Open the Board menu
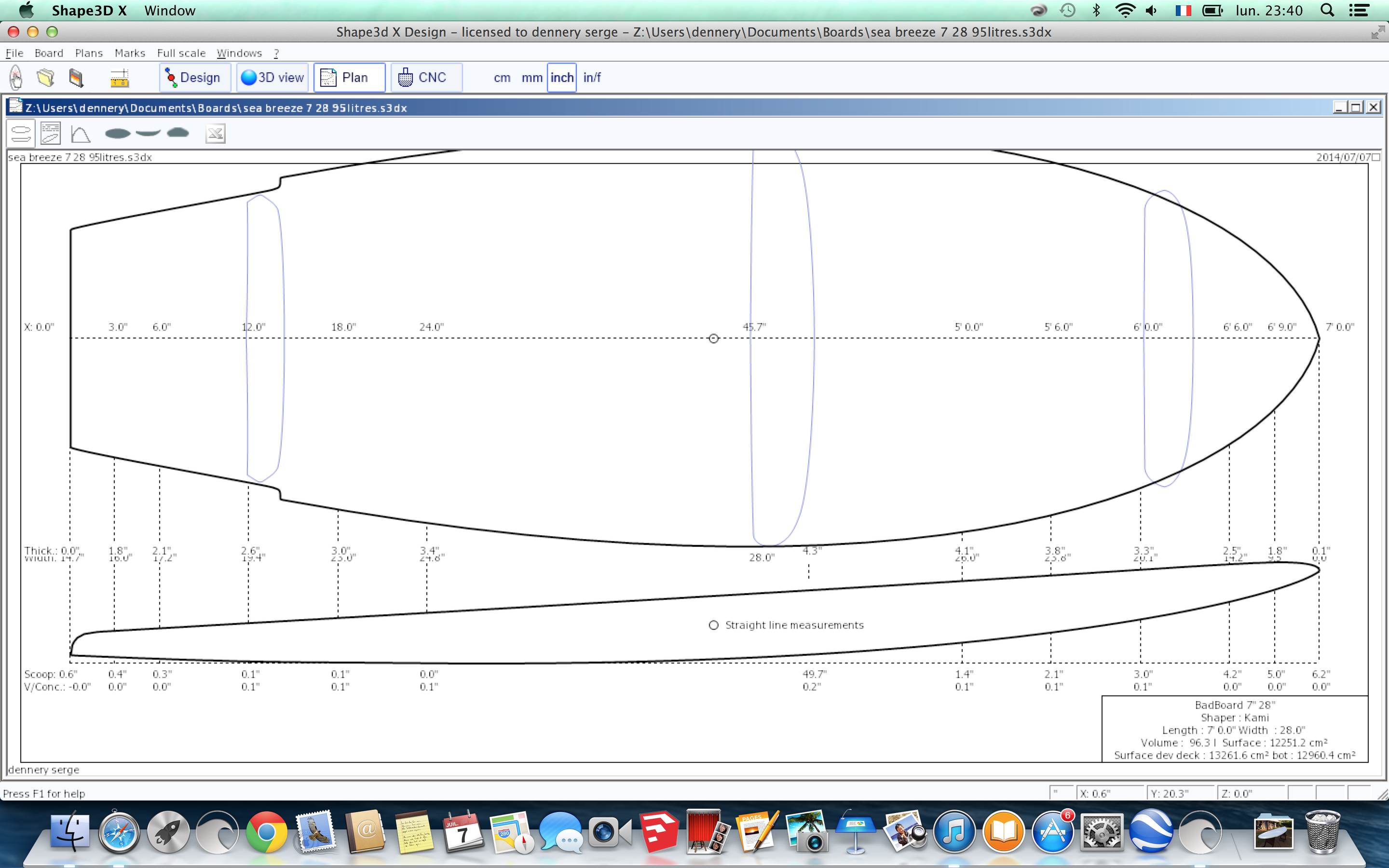The image size is (1389, 868). pyautogui.click(x=49, y=53)
